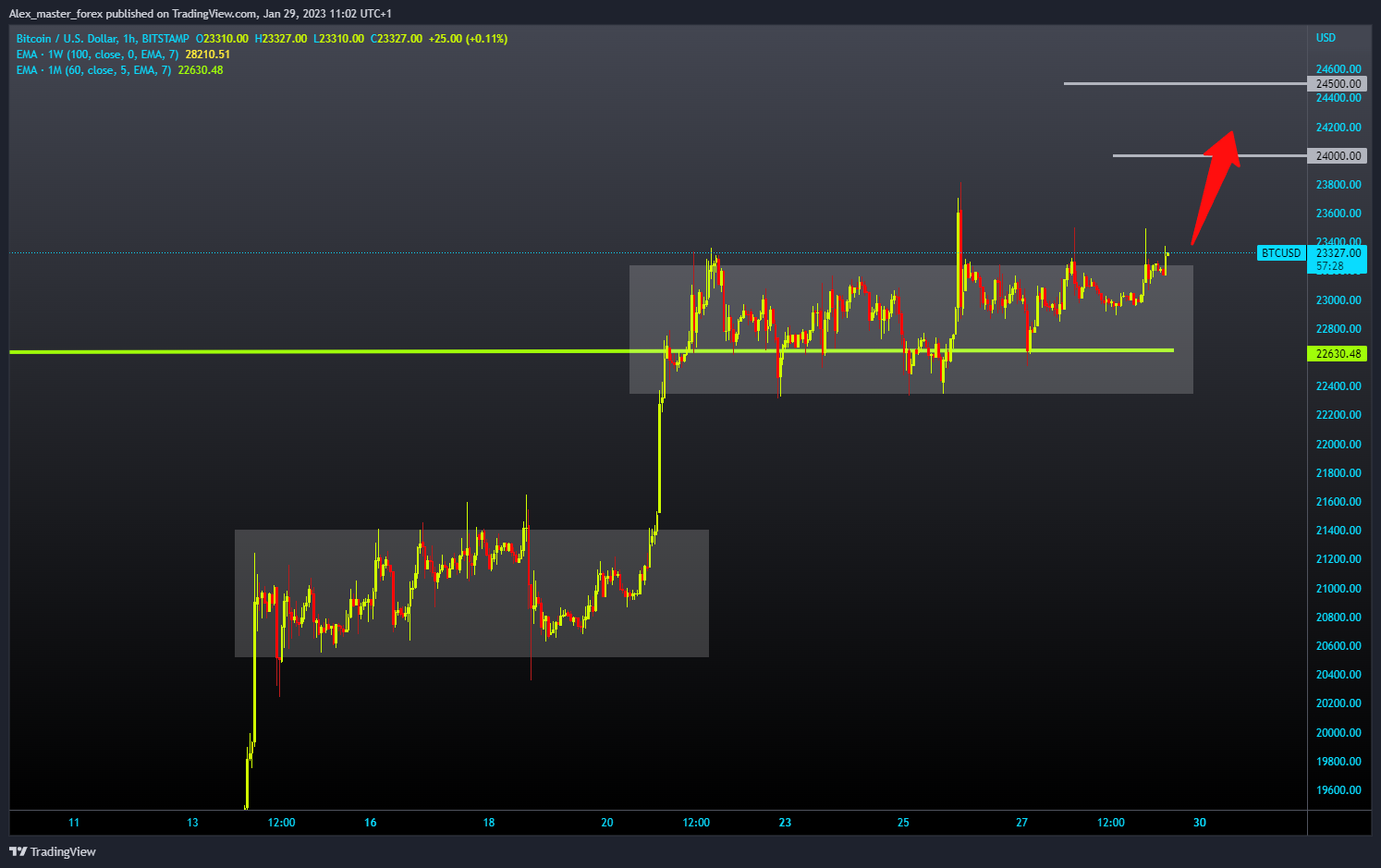This screenshot has width=1381, height=868.
Task: Click the BTCUSD symbol tag on price axis
Action: pyautogui.click(x=1281, y=252)
